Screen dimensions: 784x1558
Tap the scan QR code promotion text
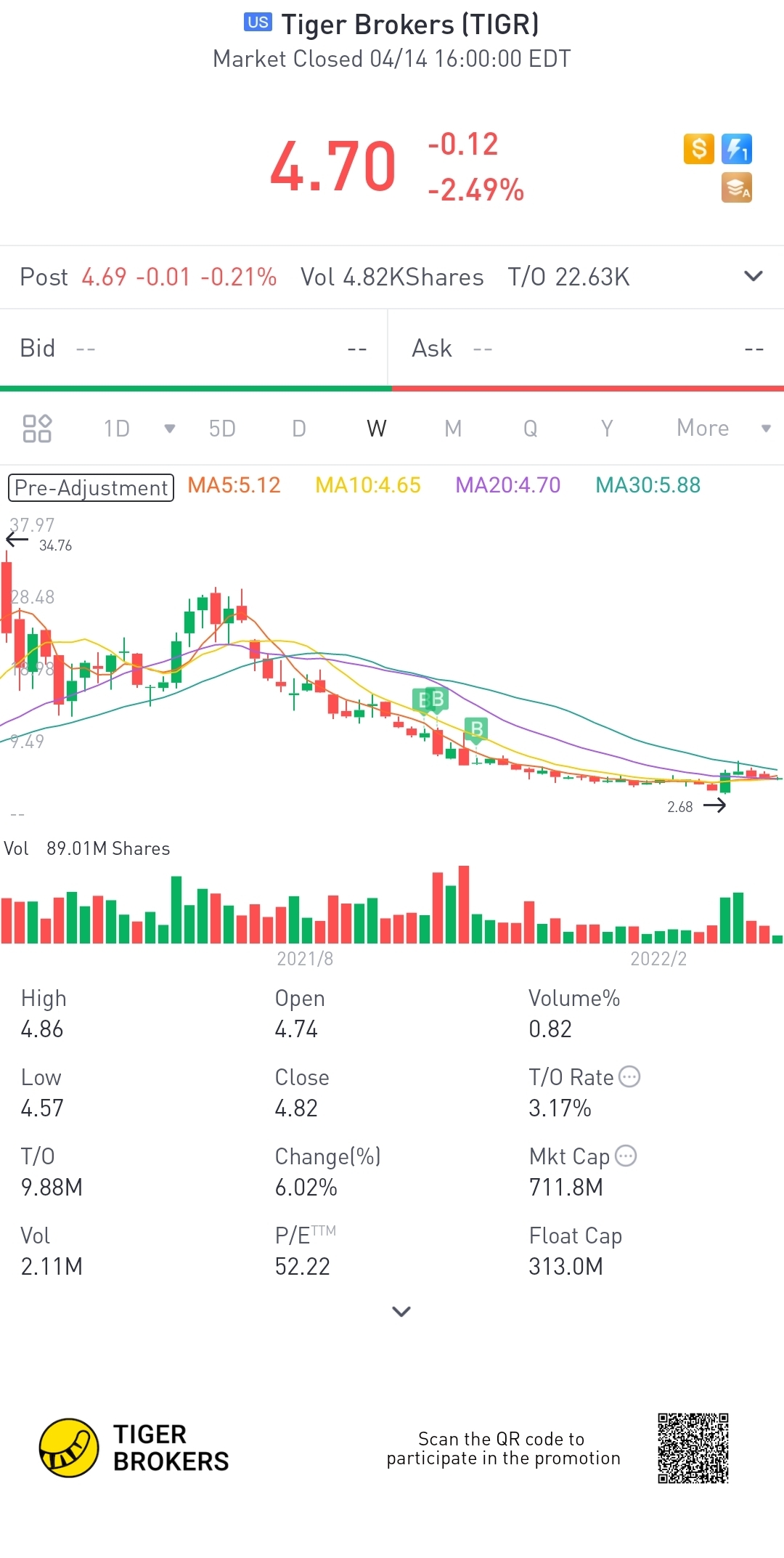pos(503,1448)
